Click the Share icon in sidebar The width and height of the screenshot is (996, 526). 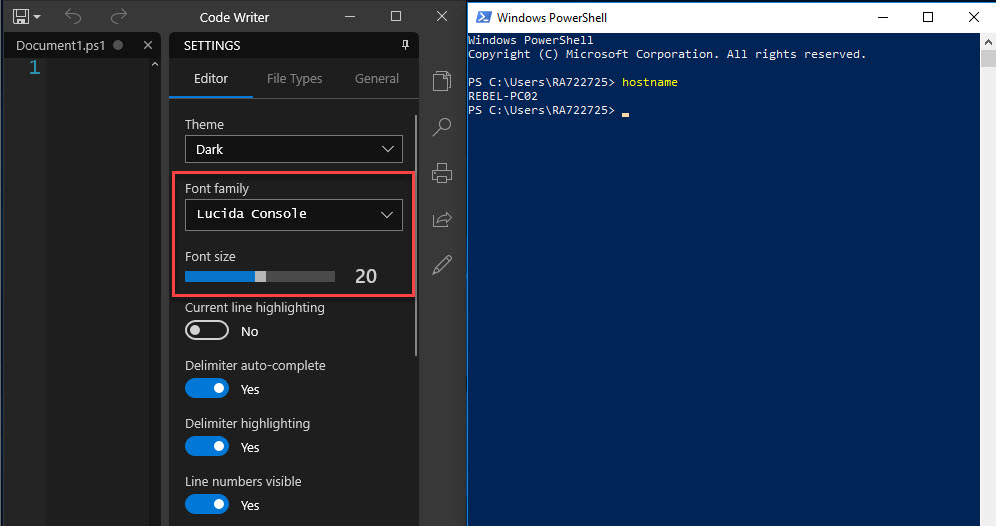coord(442,219)
